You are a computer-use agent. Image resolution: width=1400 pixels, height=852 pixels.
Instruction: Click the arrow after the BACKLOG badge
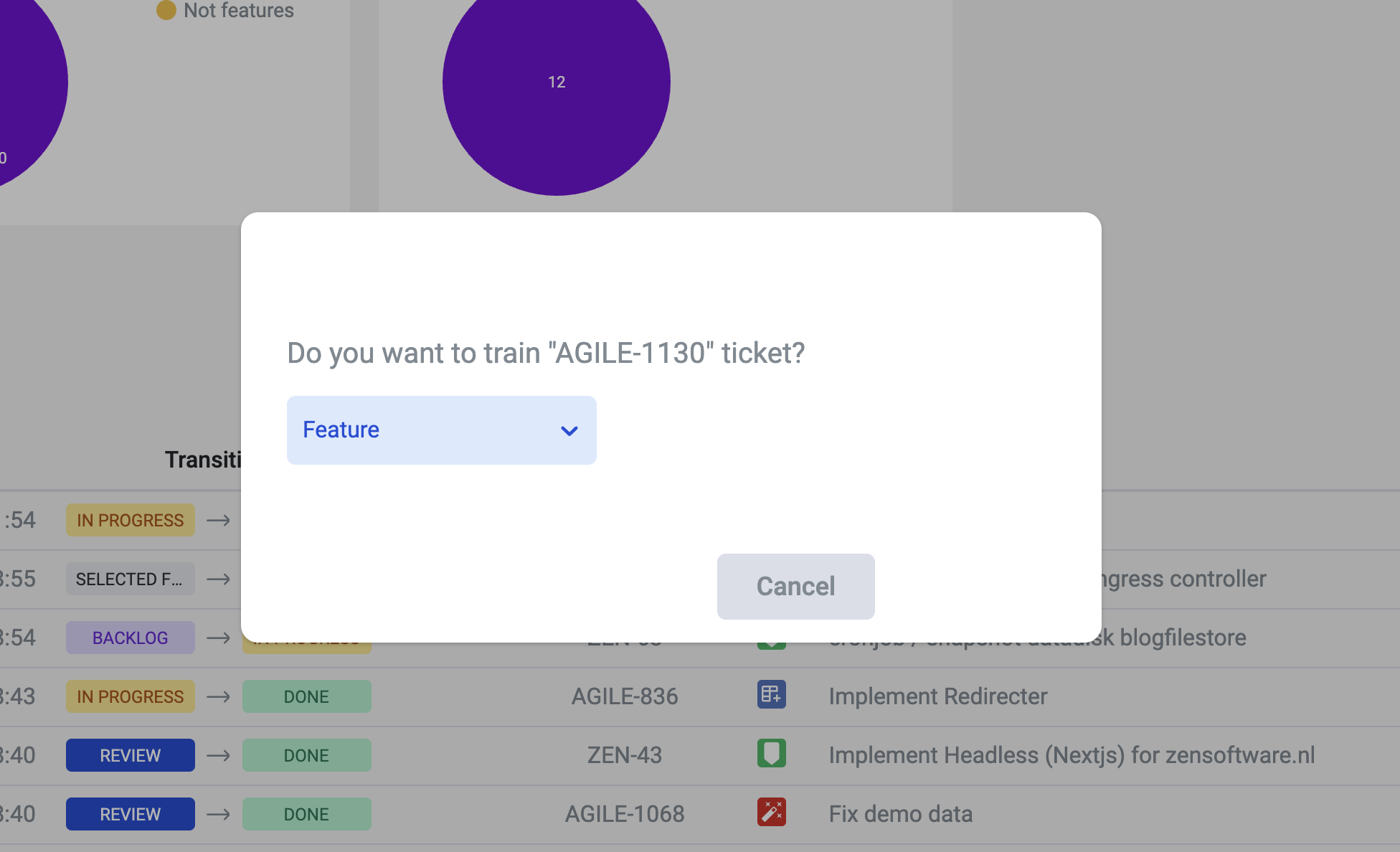tap(218, 638)
